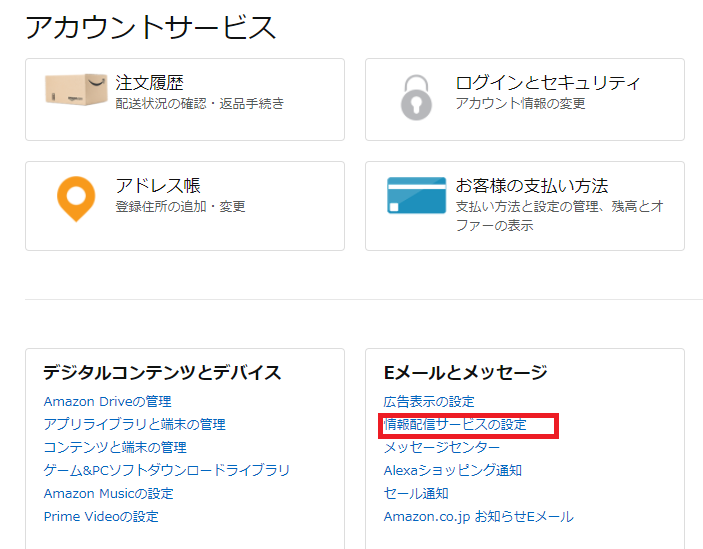Click the Eメールとメッセージ section heading
Image resolution: width=703 pixels, height=549 pixels.
click(466, 373)
